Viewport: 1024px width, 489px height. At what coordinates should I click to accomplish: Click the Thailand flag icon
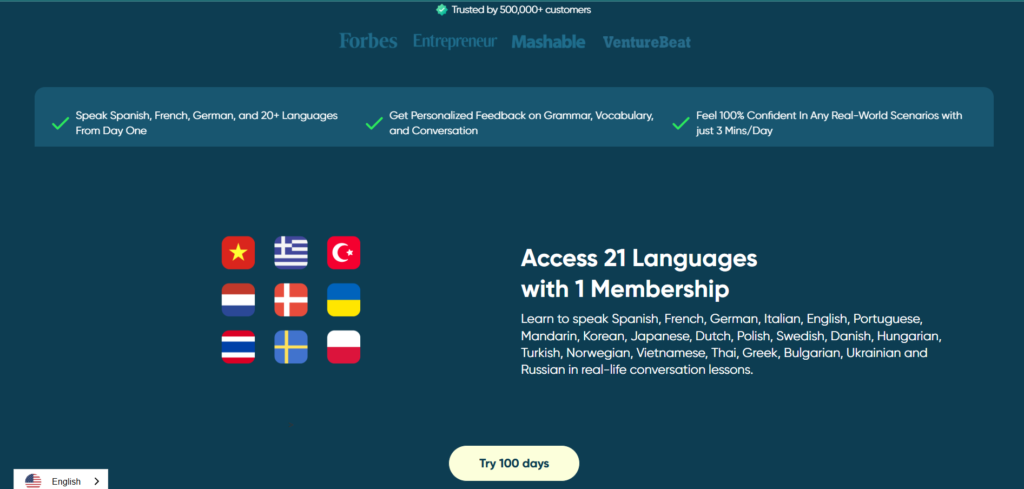[238, 347]
